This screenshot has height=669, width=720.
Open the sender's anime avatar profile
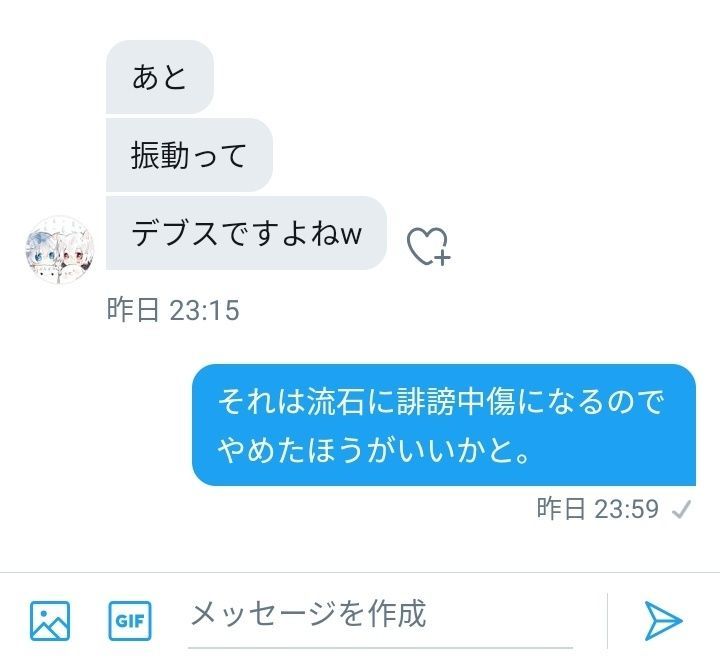tap(59, 250)
